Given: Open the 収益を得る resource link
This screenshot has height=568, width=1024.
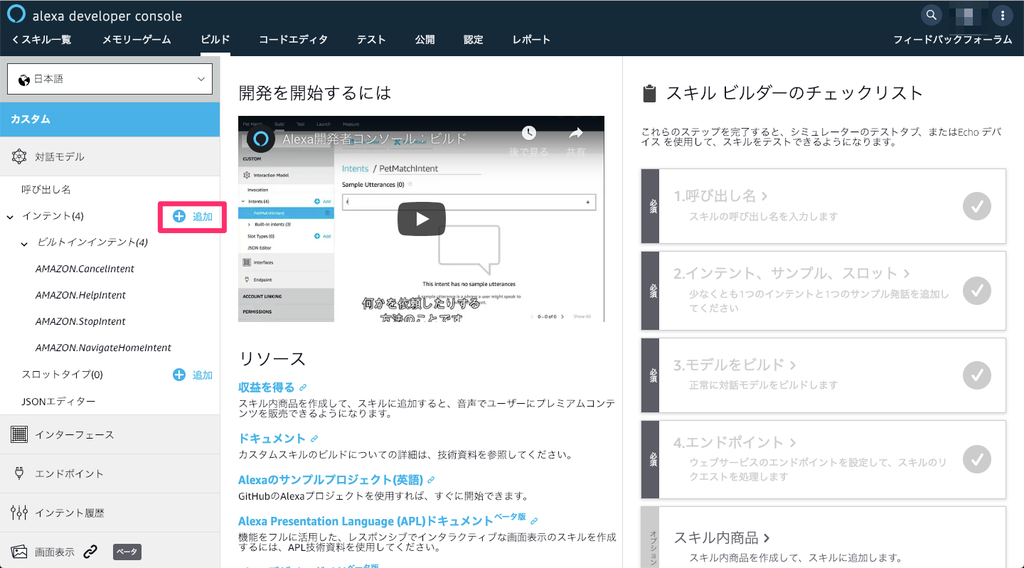Looking at the screenshot, I should [x=266, y=388].
